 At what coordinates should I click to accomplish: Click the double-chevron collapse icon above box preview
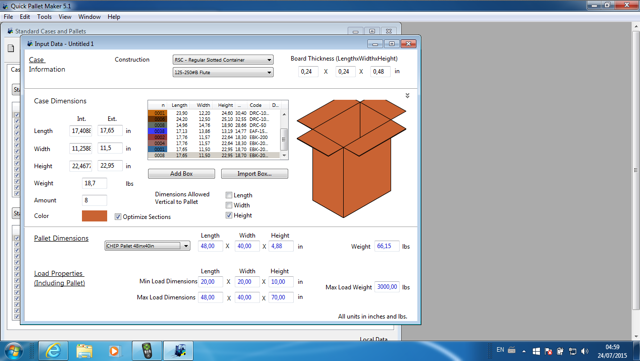tap(407, 96)
